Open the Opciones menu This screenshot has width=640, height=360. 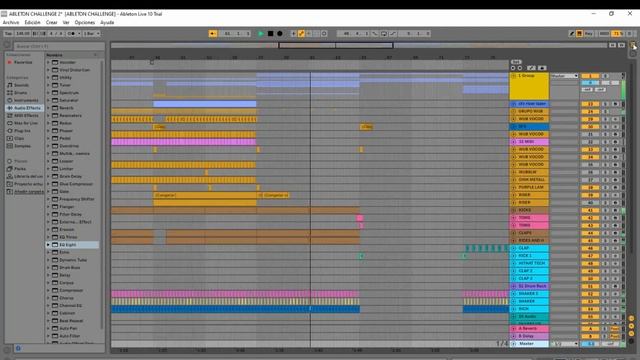(x=84, y=22)
